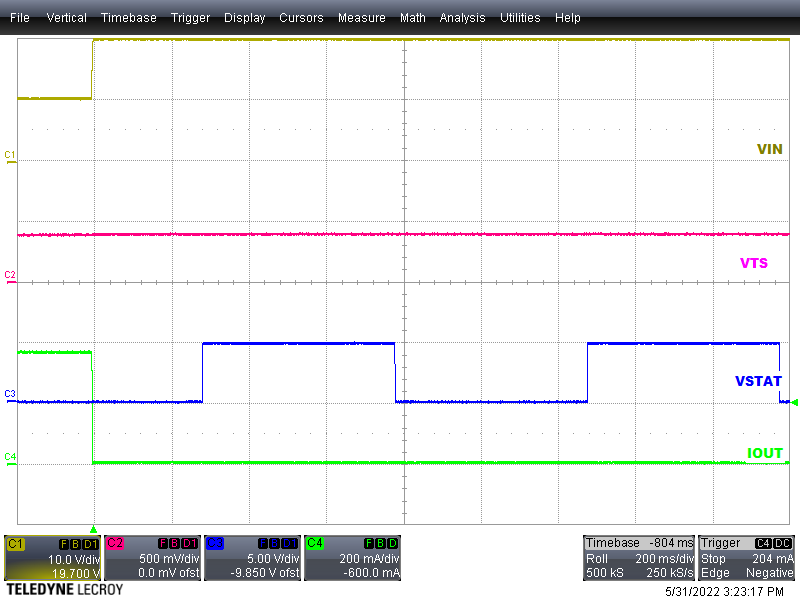Open the Measure menu
The height and width of the screenshot is (600, 800).
[361, 18]
